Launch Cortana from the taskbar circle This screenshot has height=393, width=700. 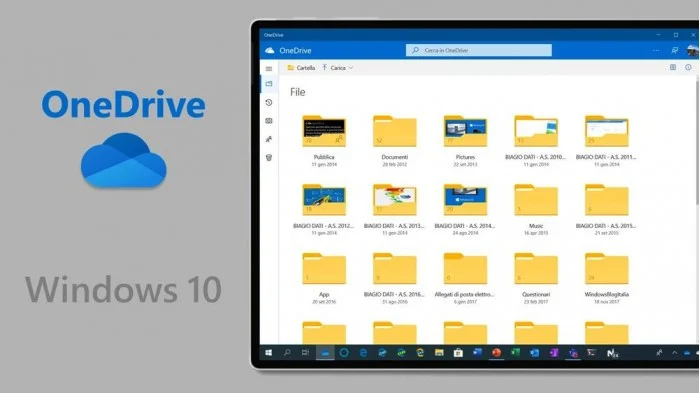point(344,353)
